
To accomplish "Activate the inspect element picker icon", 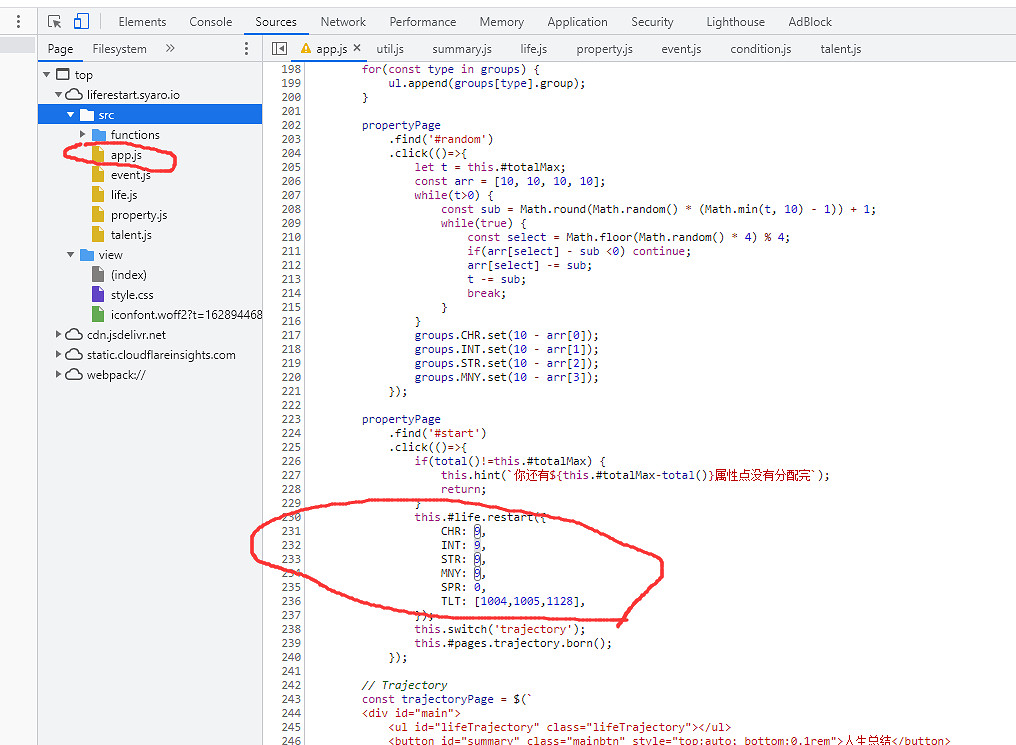I will click(55, 21).
